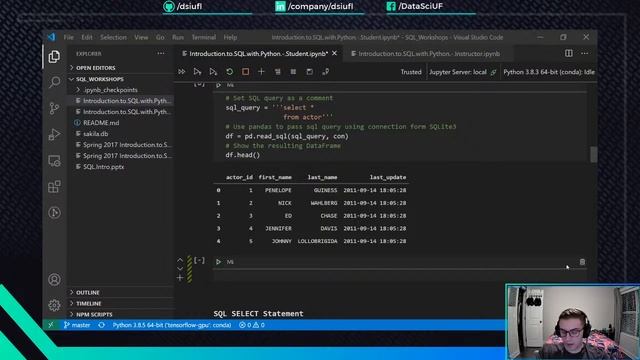The image size is (640, 360).
Task: Expand the Outline section
Action: click(x=87, y=293)
